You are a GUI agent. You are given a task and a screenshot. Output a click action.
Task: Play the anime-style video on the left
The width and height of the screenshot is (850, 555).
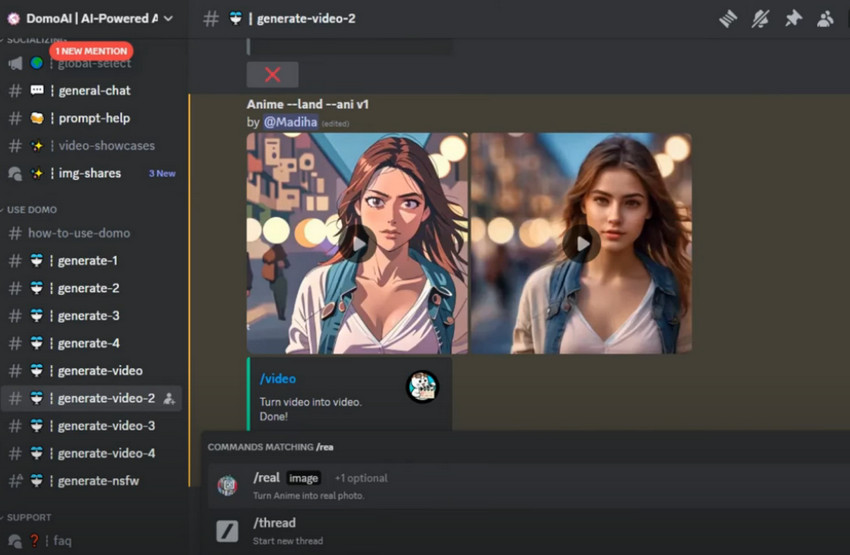coord(357,243)
